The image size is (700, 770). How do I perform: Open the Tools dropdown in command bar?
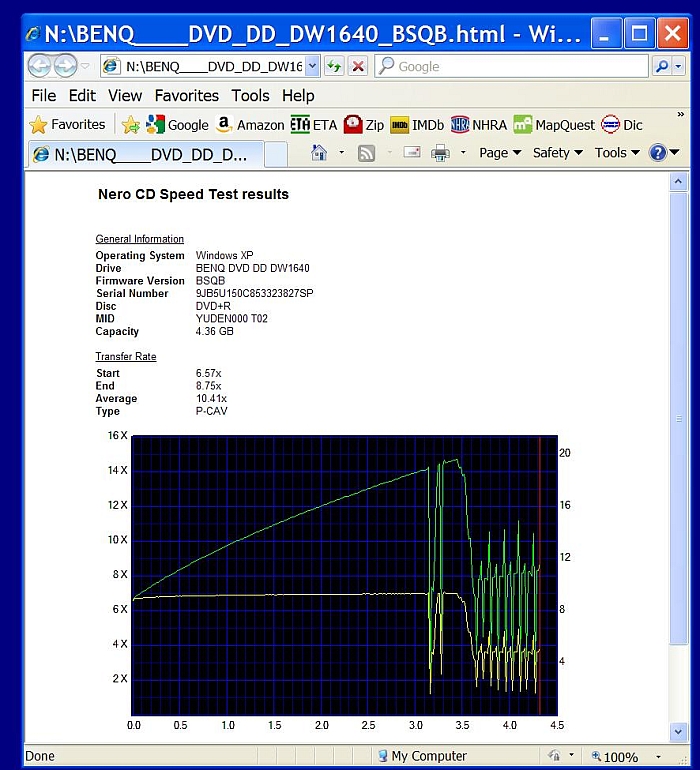617,153
